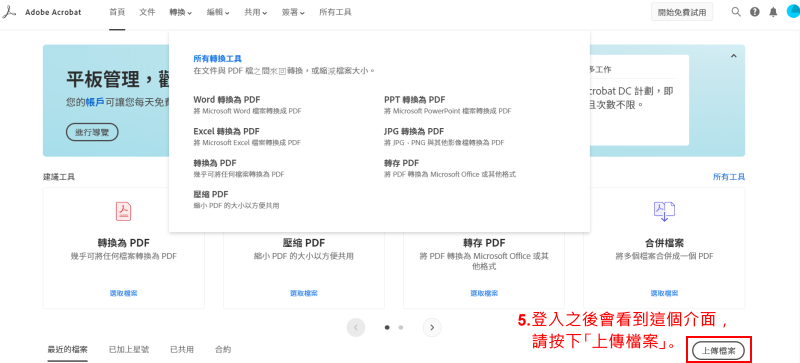The image size is (800, 363).
Task: Click the 合併檔案 card icon
Action: point(664,211)
